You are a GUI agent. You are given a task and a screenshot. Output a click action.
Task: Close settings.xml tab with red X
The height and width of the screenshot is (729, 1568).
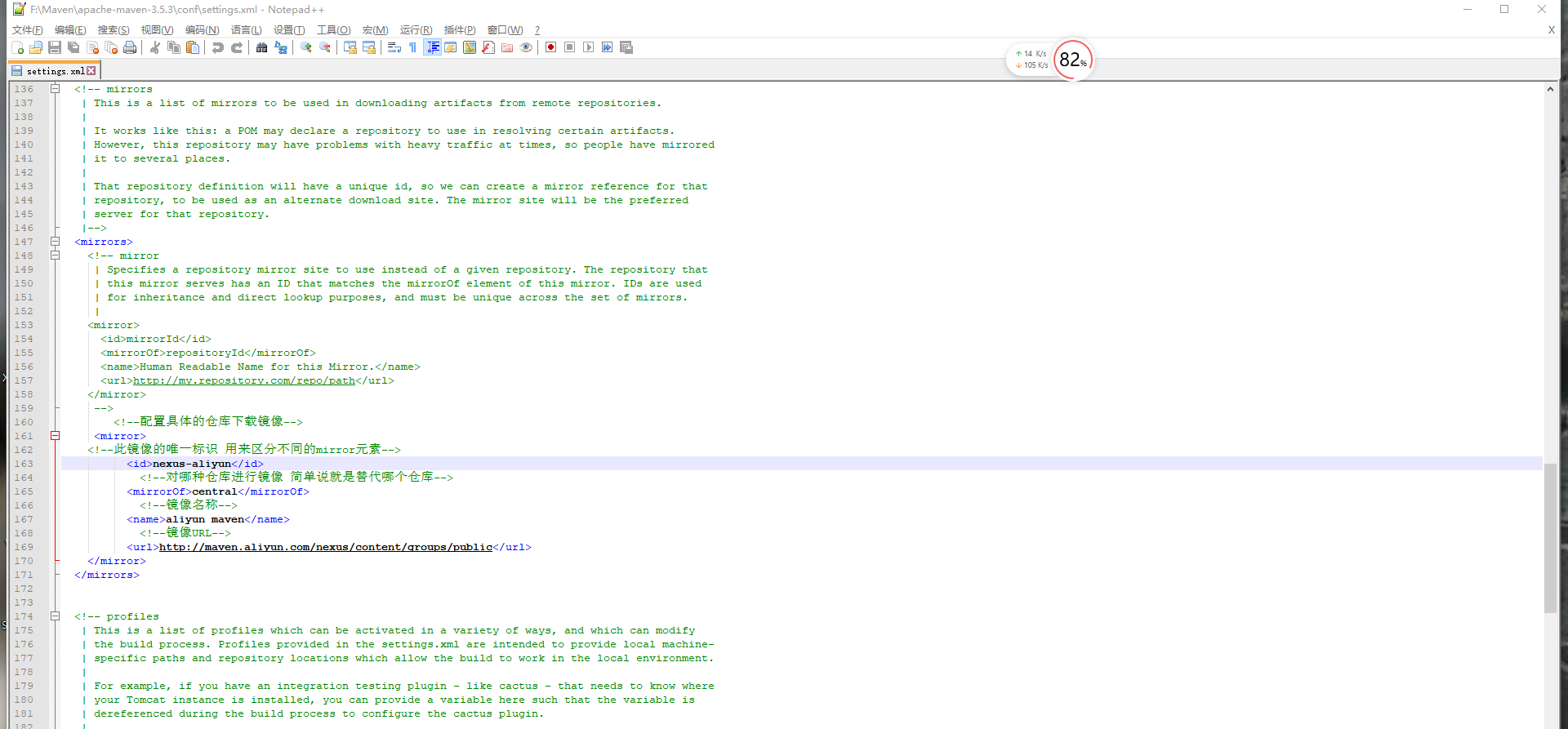click(91, 71)
